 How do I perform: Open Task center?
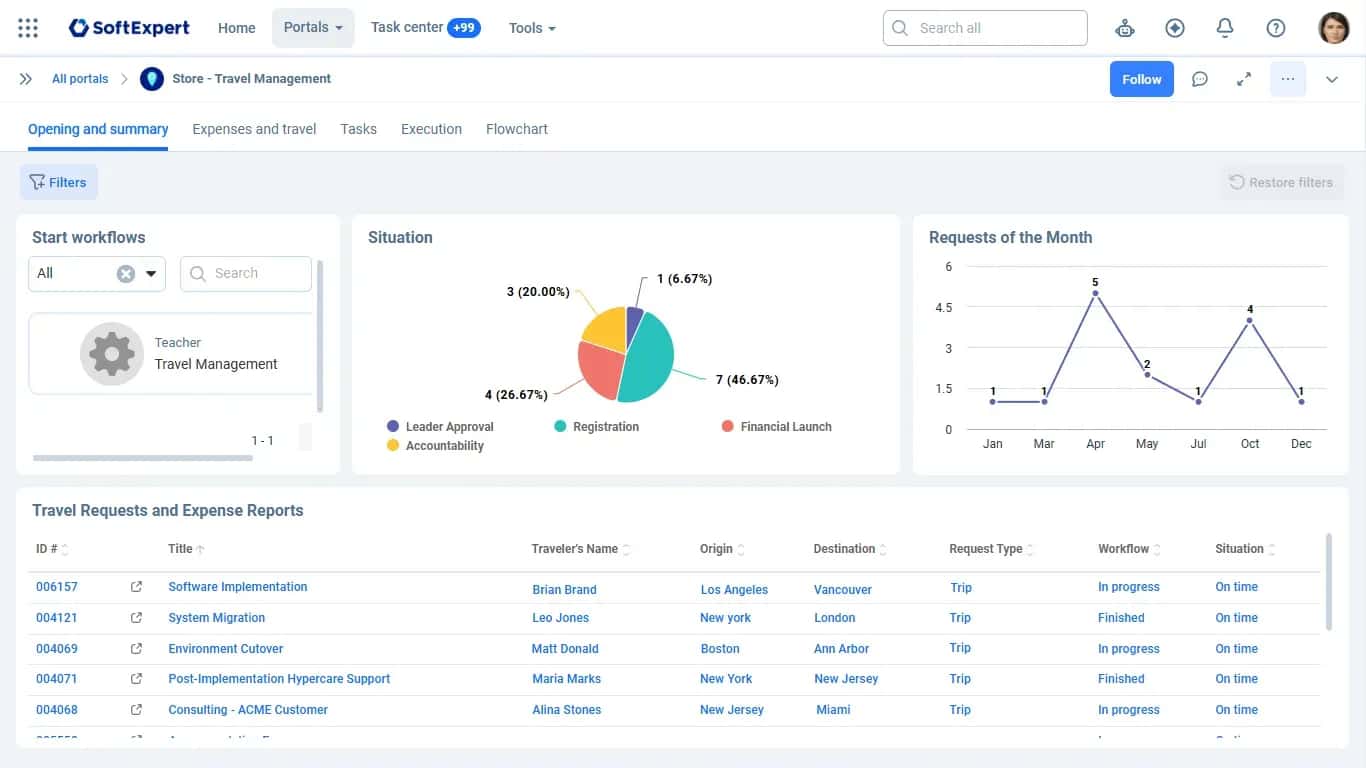coord(425,28)
